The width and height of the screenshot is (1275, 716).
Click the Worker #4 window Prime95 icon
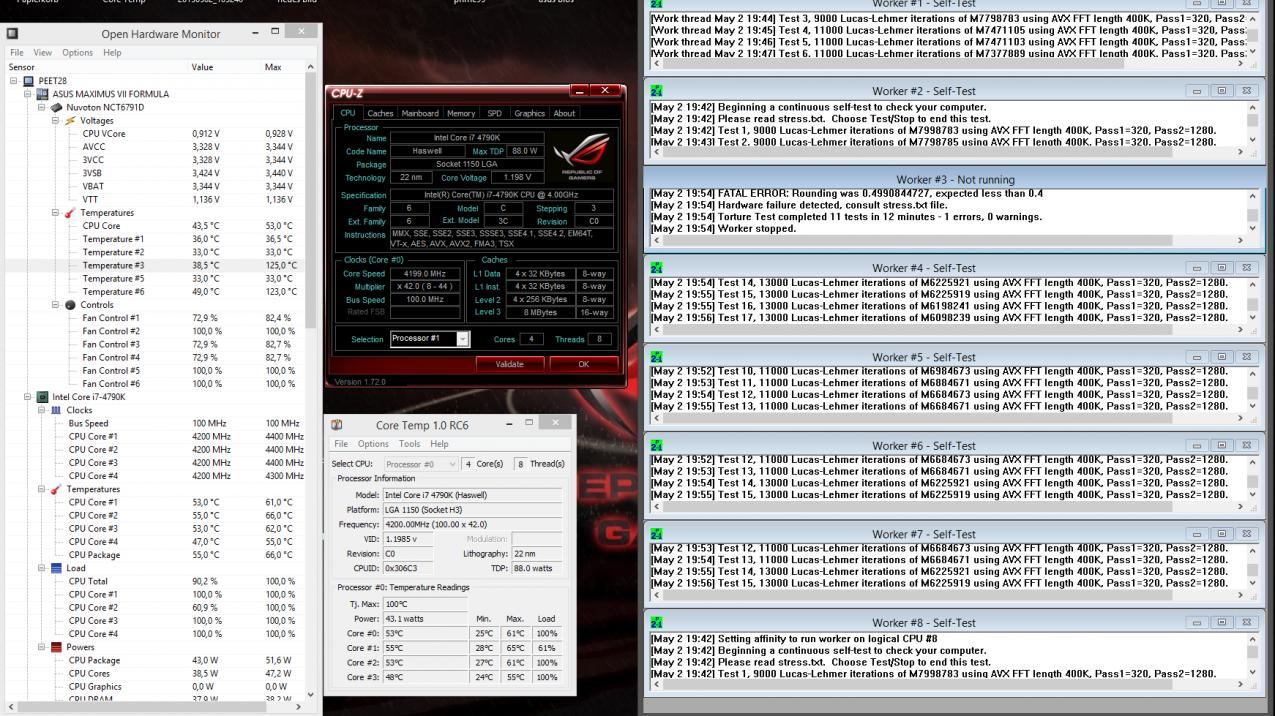pos(657,268)
